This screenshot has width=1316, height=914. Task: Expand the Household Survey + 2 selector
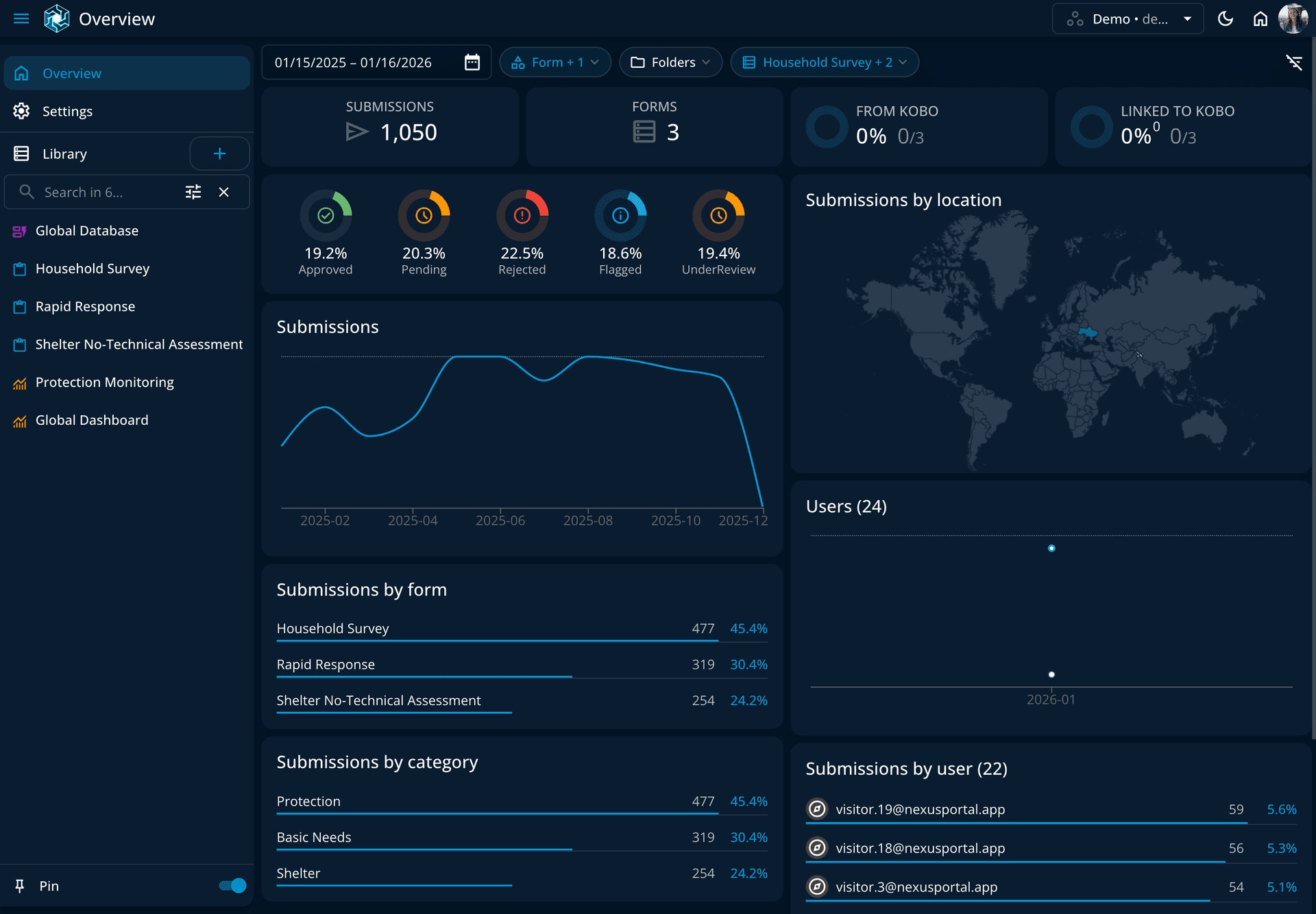click(824, 62)
